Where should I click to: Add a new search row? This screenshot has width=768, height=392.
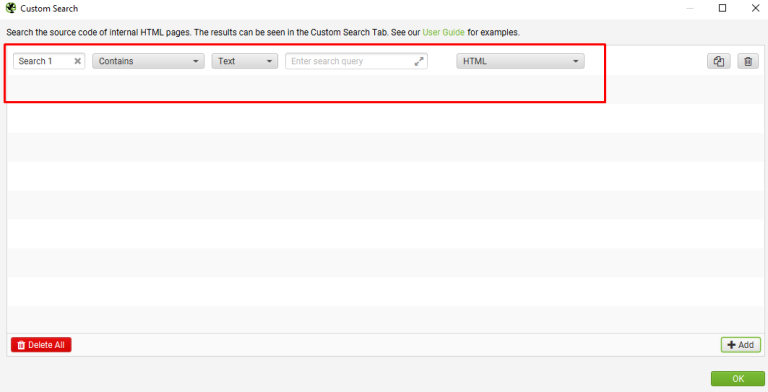(x=741, y=345)
